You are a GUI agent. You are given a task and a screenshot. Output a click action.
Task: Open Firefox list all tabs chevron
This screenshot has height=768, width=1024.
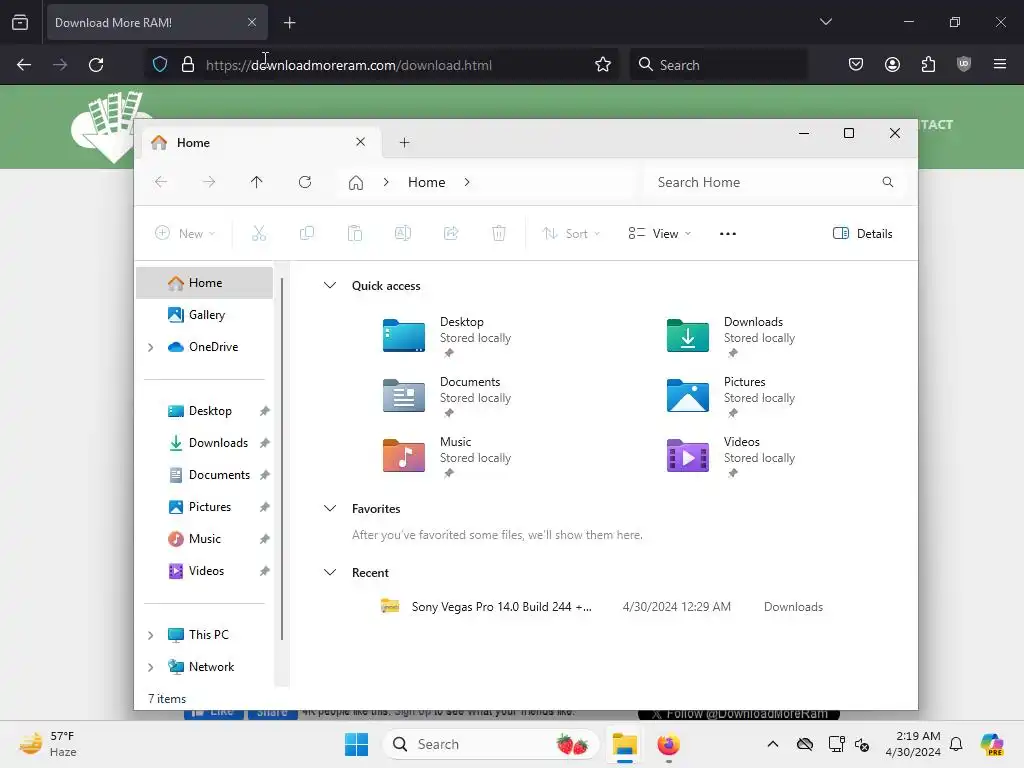click(825, 22)
